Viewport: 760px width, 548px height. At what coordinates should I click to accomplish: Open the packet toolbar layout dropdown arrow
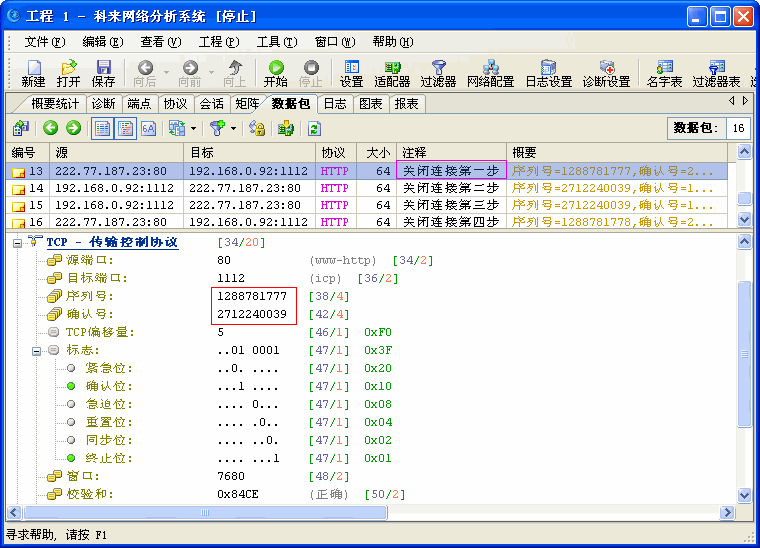pyautogui.click(x=193, y=128)
